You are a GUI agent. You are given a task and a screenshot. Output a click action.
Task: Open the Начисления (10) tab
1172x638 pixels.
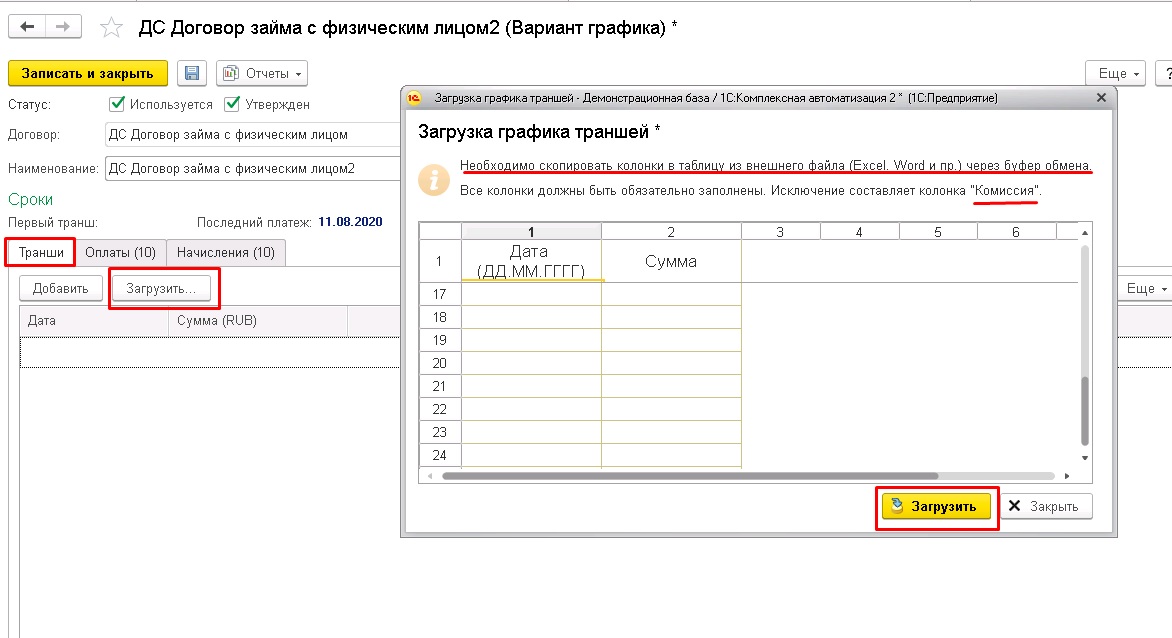click(225, 252)
